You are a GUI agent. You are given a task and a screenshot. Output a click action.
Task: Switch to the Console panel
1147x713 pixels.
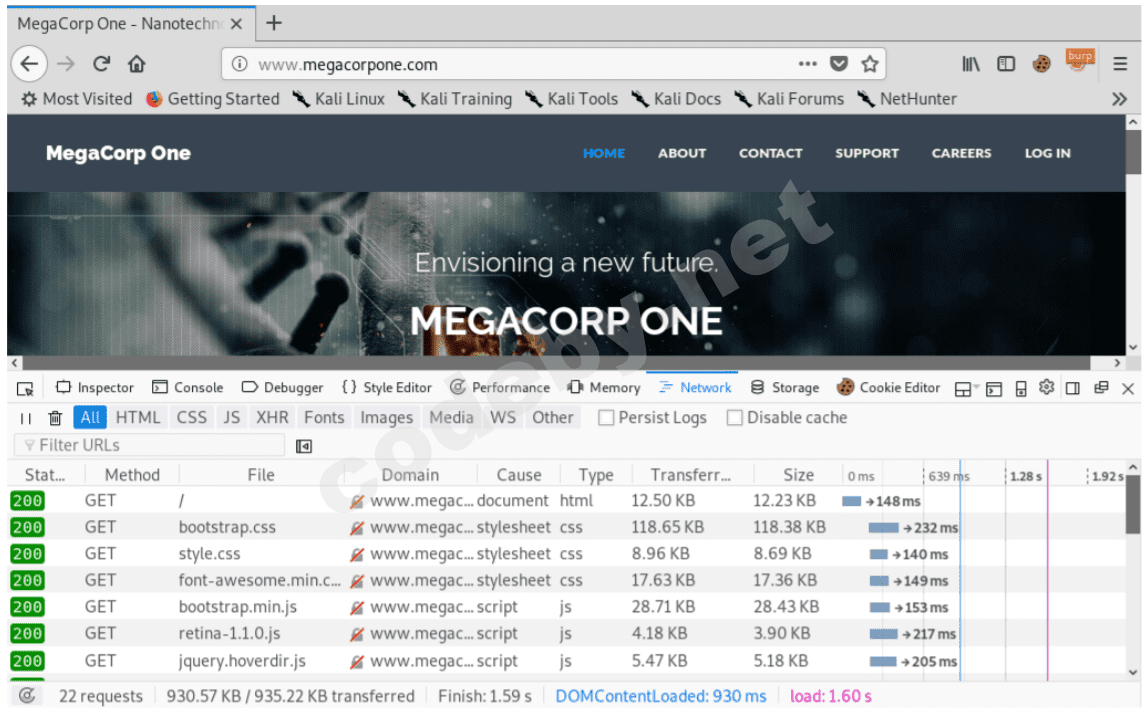pyautogui.click(x=187, y=388)
